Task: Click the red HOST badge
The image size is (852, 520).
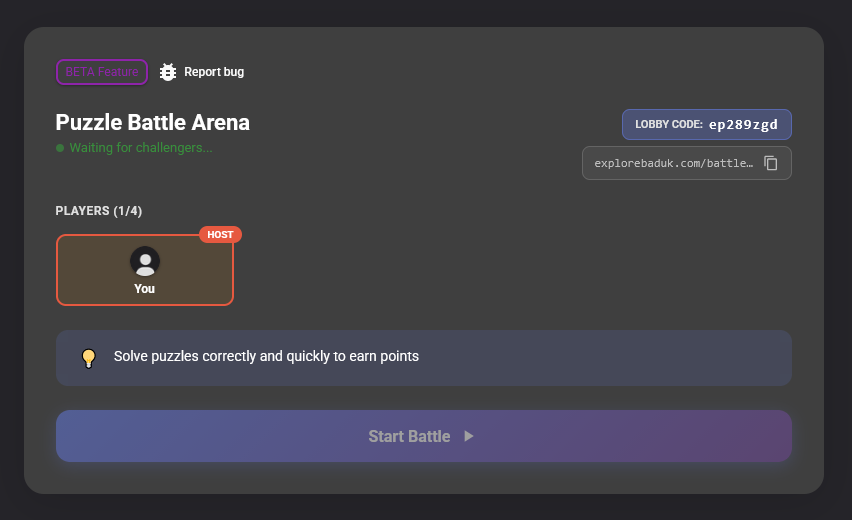Action: tap(220, 235)
